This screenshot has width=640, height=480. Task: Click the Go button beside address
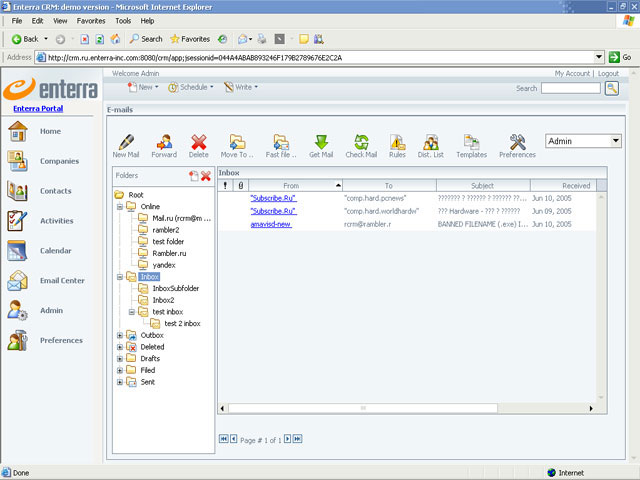click(x=620, y=57)
